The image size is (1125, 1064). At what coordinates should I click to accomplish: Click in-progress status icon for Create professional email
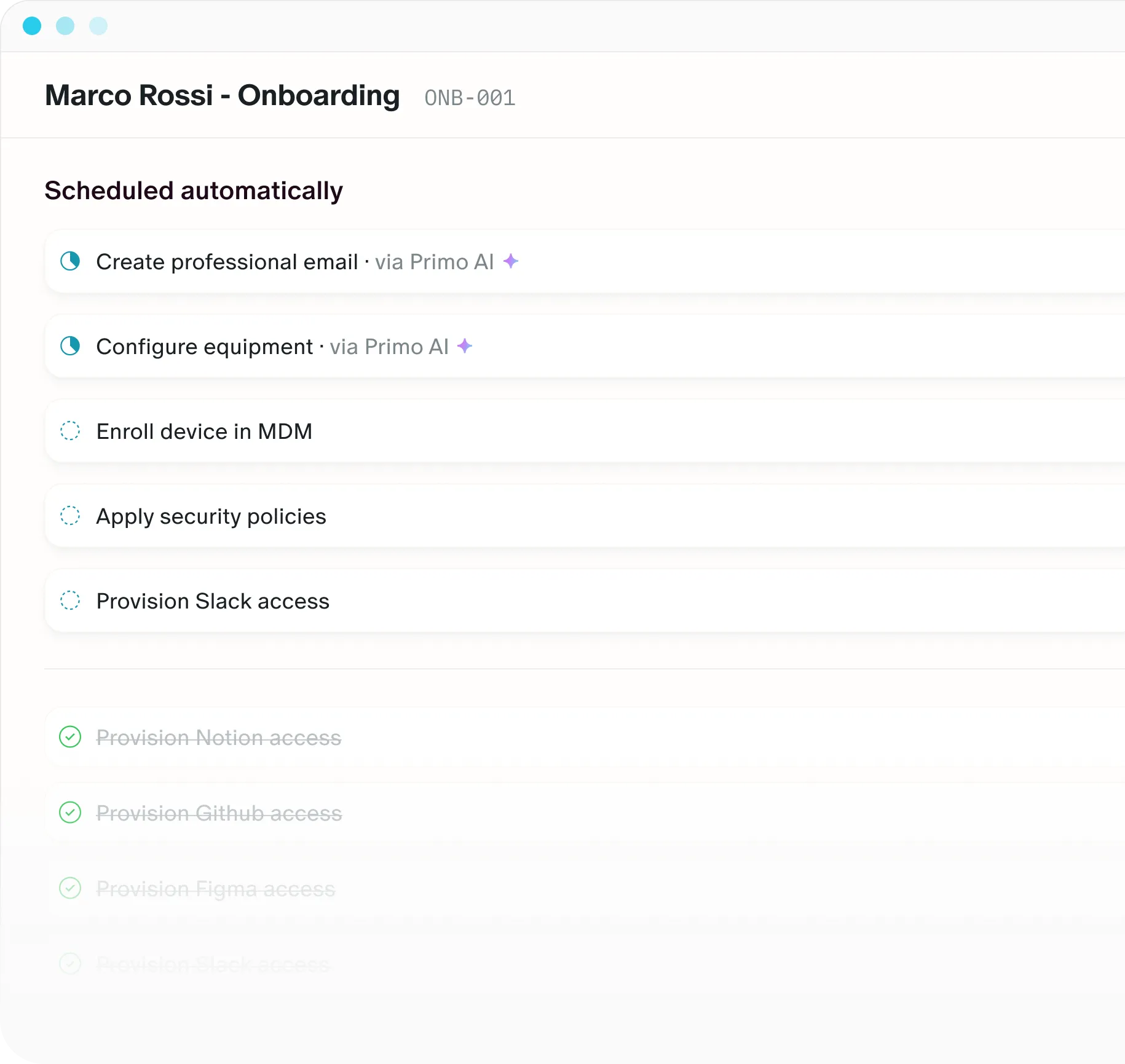(x=70, y=261)
